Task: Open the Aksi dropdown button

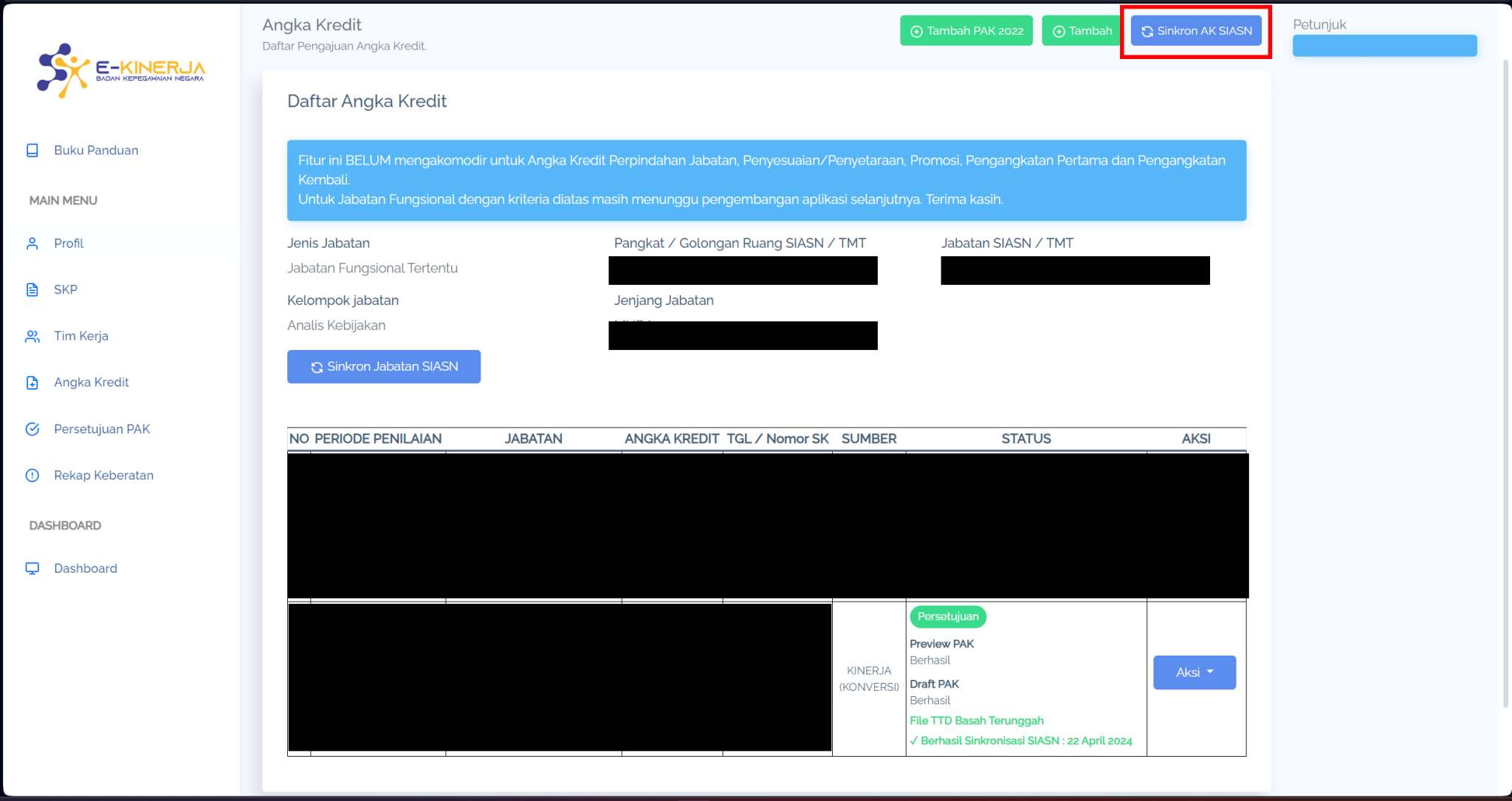Action: [x=1194, y=673]
